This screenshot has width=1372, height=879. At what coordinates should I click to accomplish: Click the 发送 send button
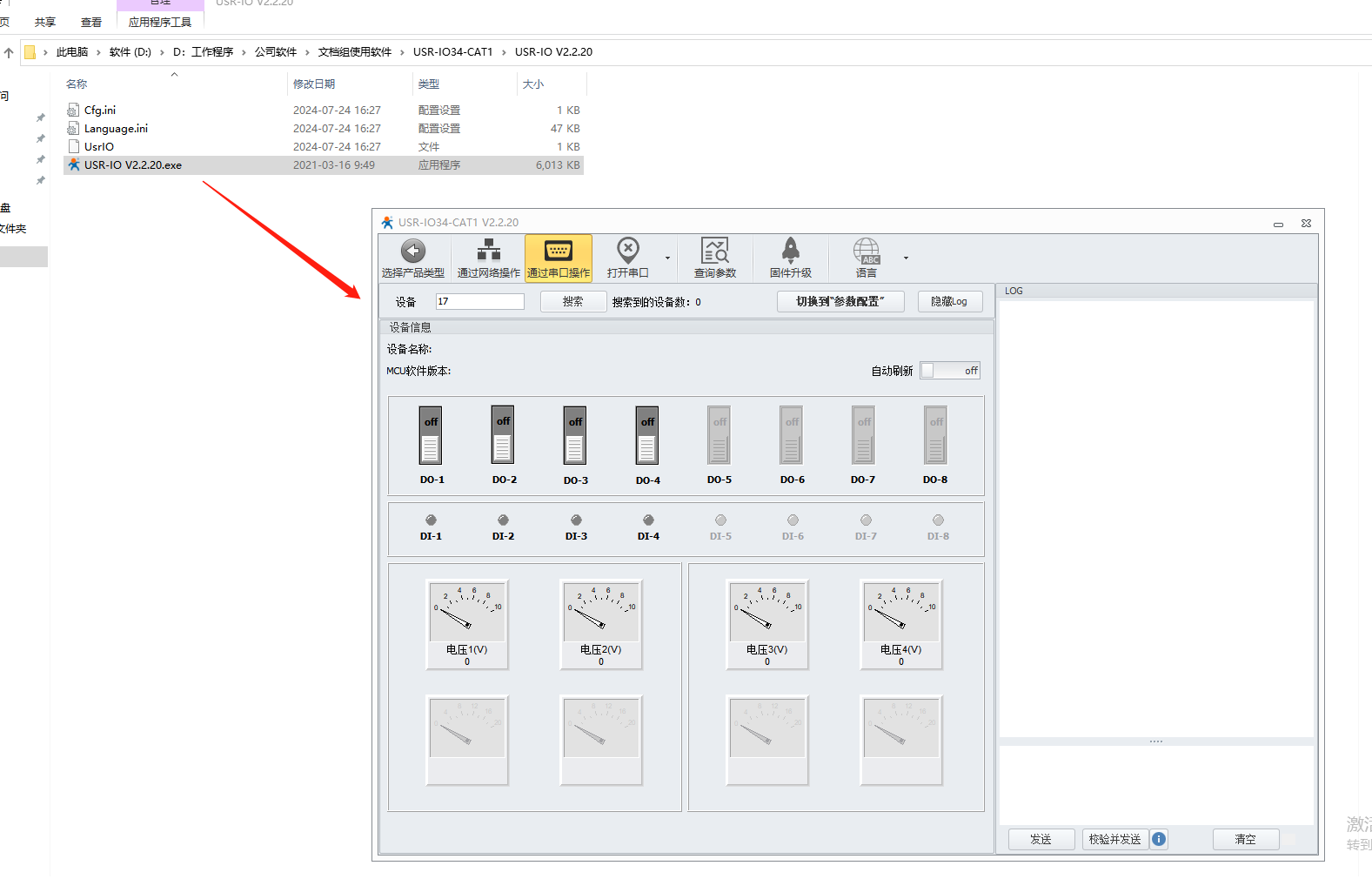pos(1041,840)
